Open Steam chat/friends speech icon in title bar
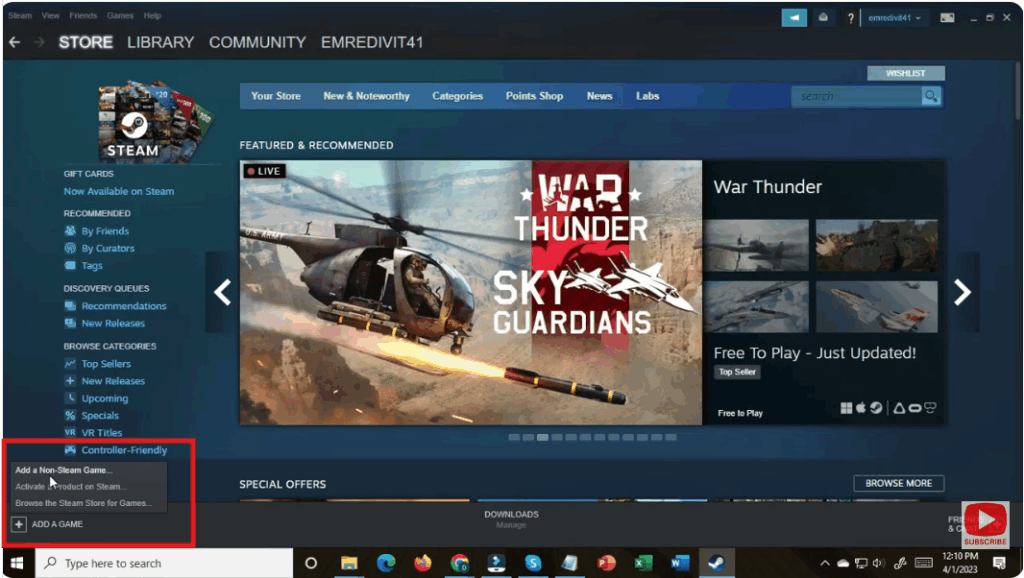 (x=794, y=17)
